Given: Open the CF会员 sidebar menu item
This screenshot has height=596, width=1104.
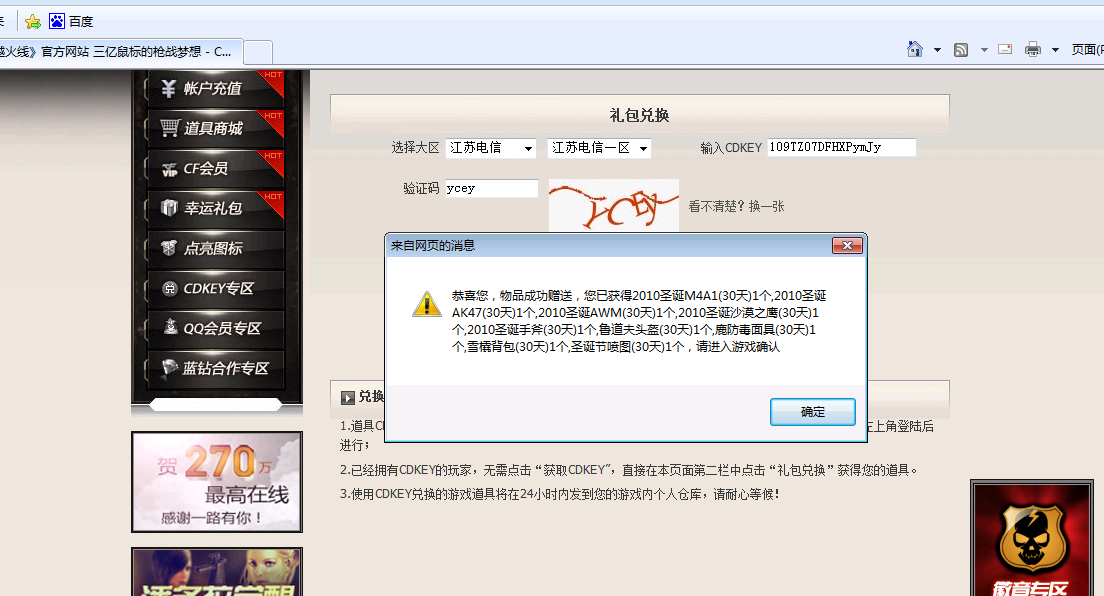Looking at the screenshot, I should [215, 168].
